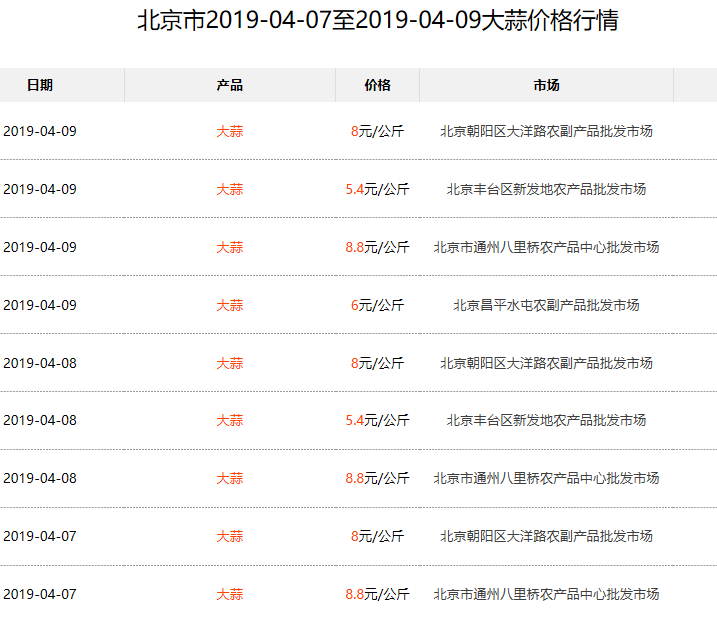Open 2019-04-08 北京朝阳区大洋路 market link
The height and width of the screenshot is (622, 717).
[x=546, y=363]
